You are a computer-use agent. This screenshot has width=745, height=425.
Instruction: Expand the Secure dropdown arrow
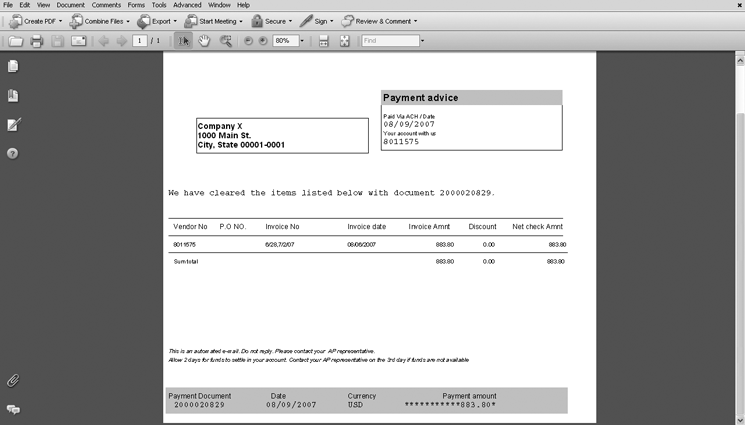point(290,21)
